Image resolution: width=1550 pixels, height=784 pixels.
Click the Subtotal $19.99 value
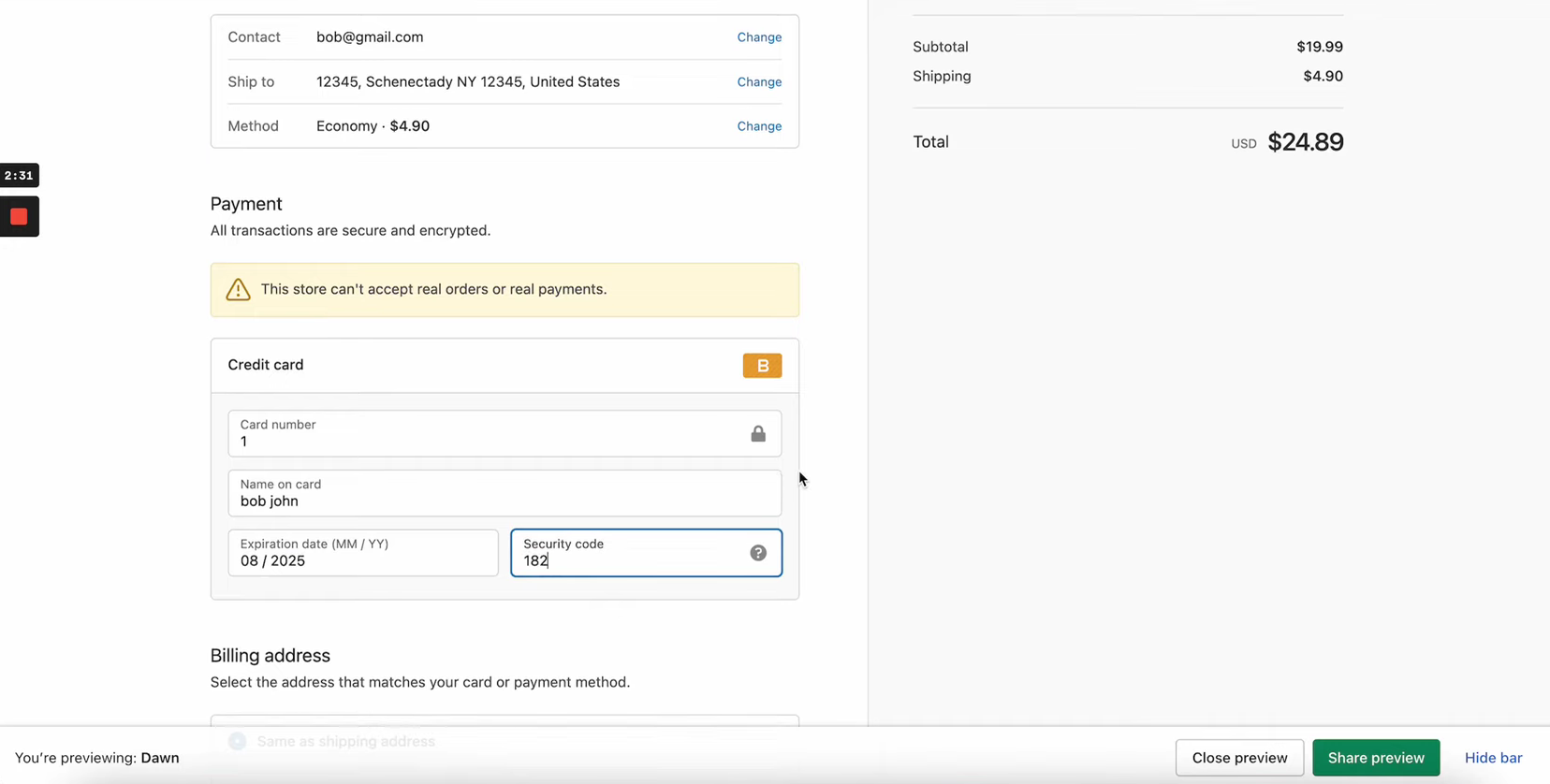click(x=1320, y=47)
